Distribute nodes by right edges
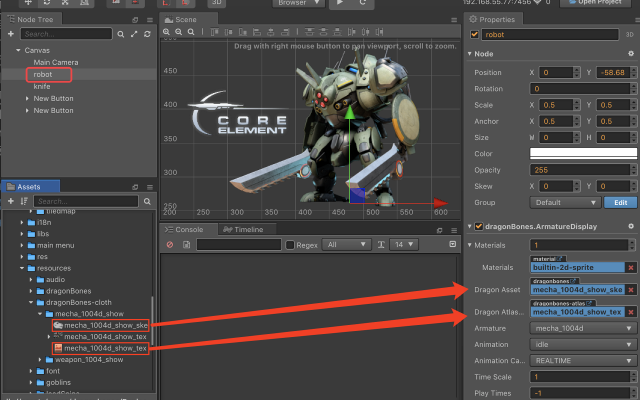Screen dimensions: 640x400 coord(380,32)
